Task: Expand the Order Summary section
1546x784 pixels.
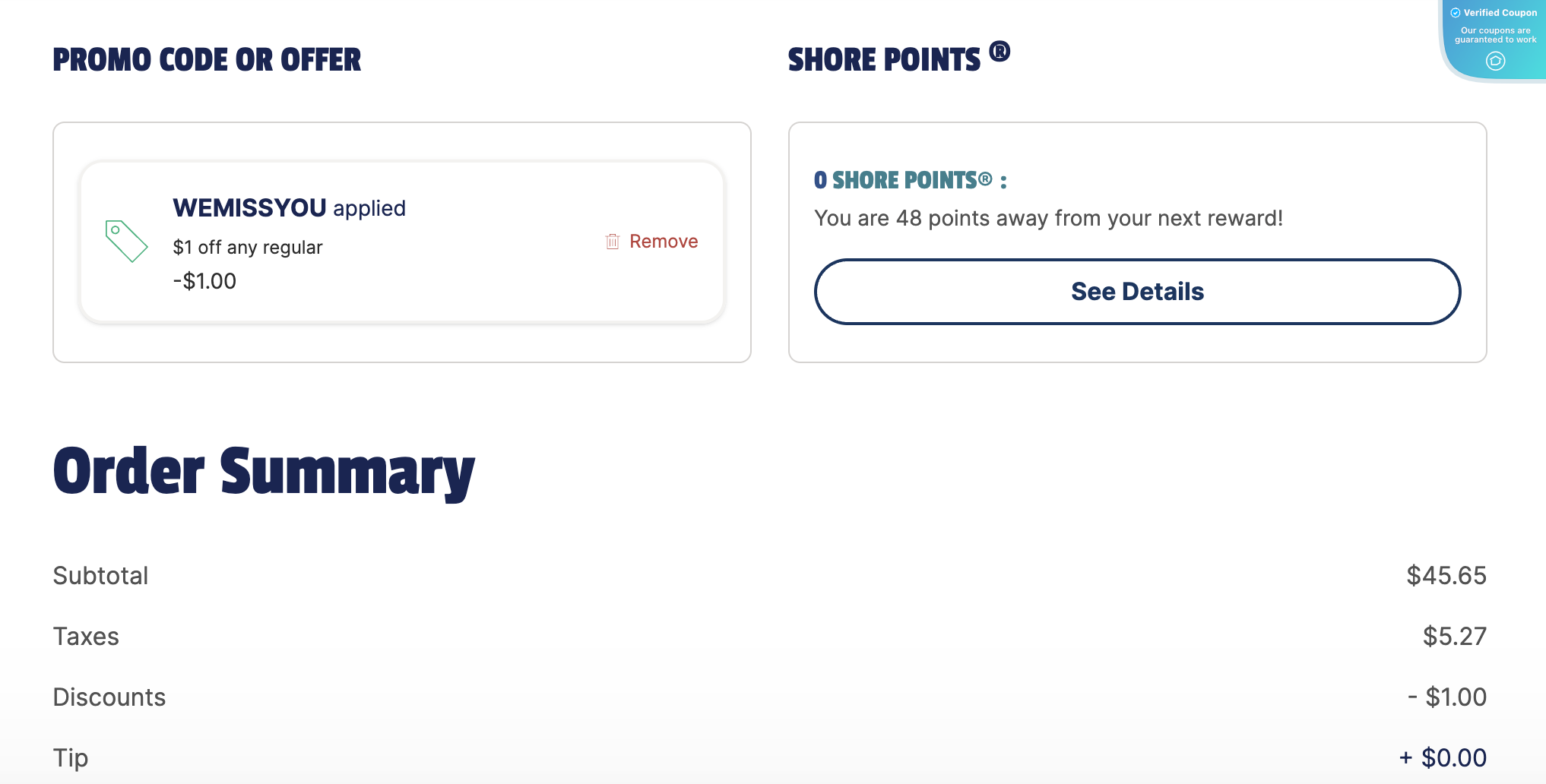Action: click(x=263, y=471)
